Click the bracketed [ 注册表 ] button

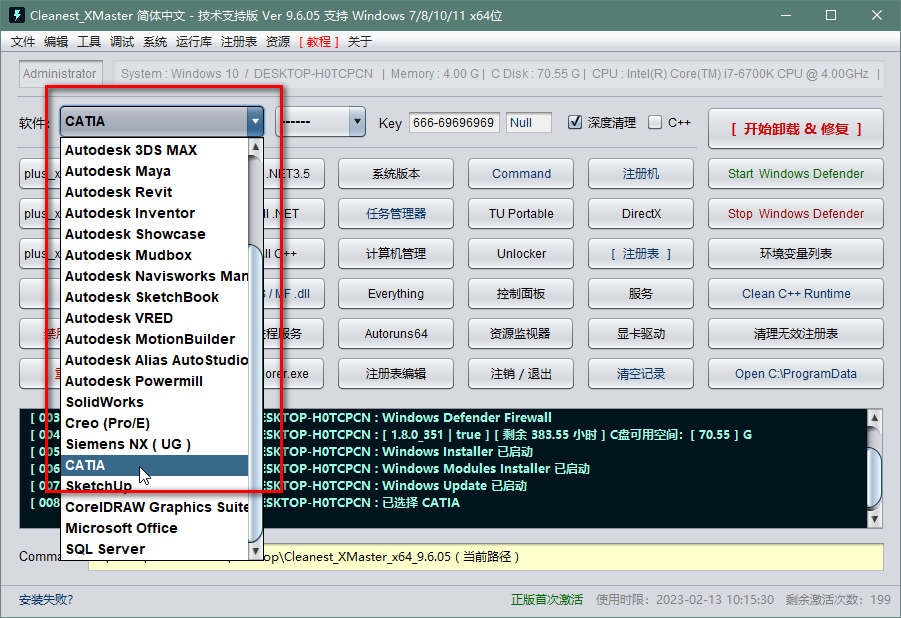tap(641, 254)
